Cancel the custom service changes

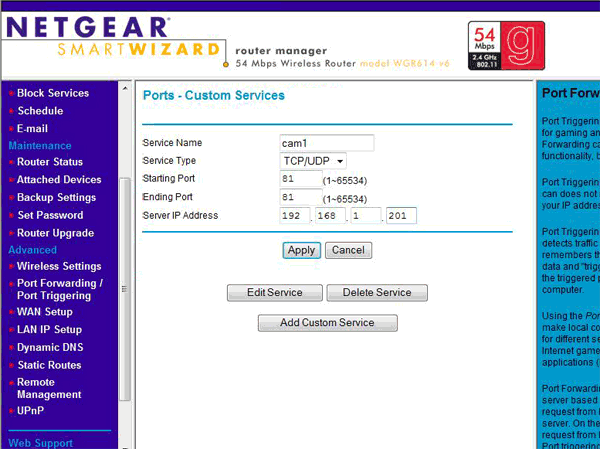(x=348, y=250)
